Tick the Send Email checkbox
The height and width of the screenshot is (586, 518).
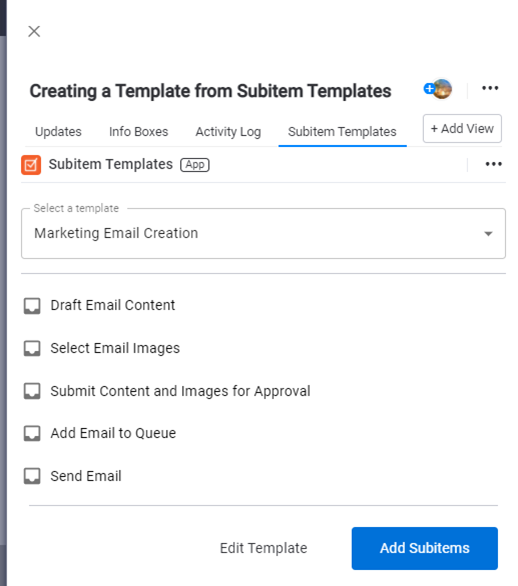click(x=32, y=476)
